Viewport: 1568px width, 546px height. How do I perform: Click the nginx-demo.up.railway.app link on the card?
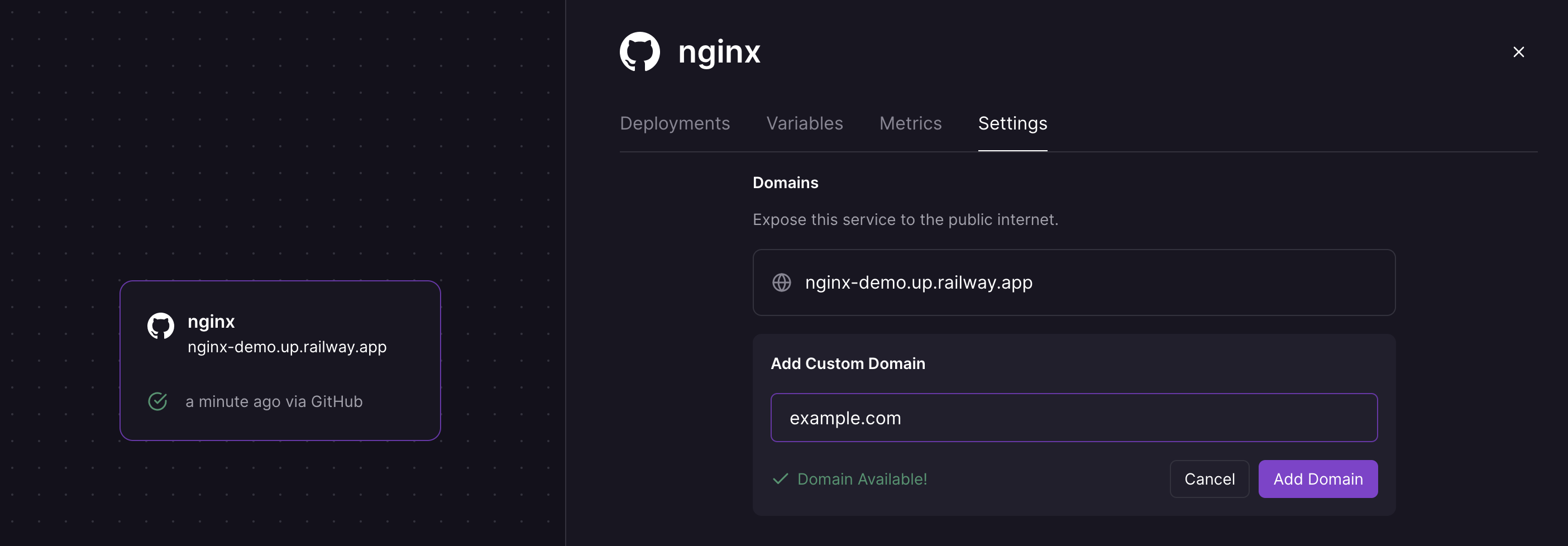click(x=286, y=347)
